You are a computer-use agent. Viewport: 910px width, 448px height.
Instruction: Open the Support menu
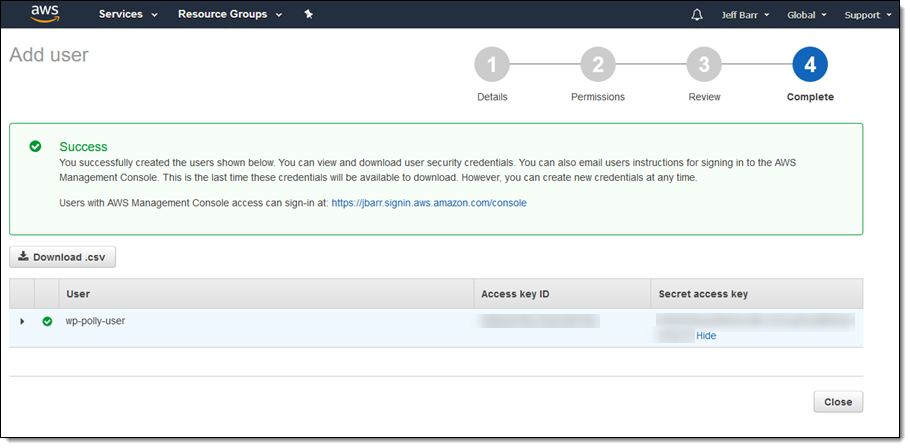click(x=867, y=15)
